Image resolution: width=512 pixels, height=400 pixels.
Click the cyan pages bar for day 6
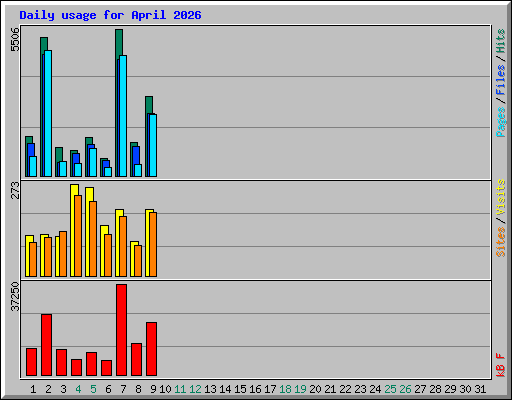108,172
